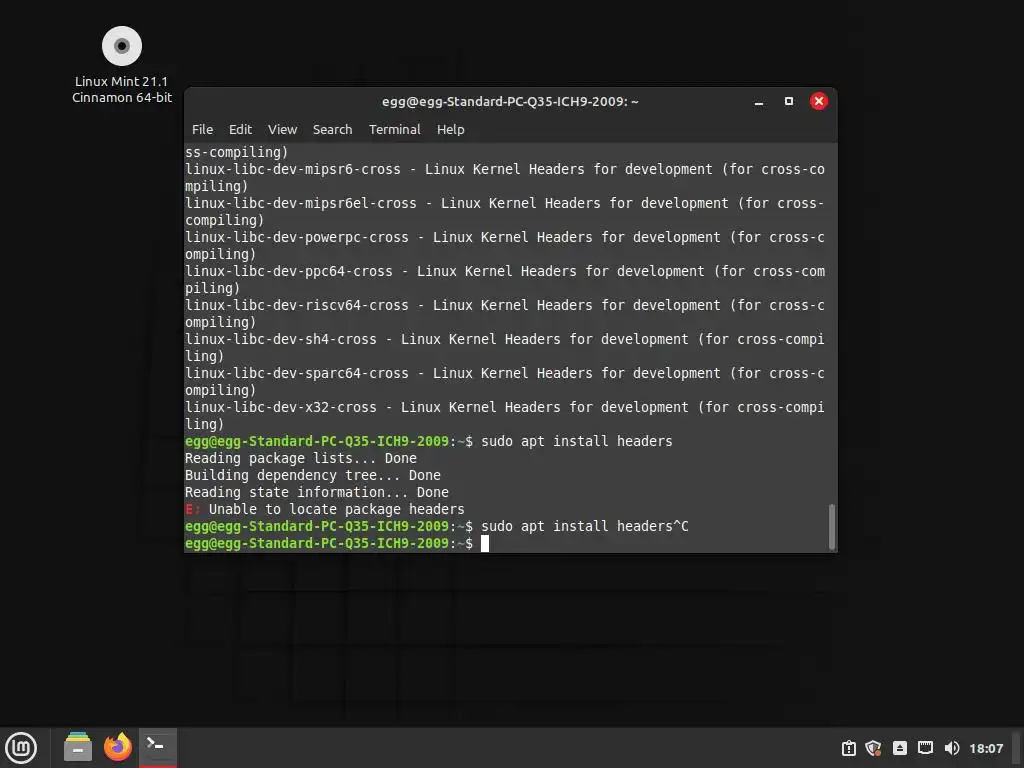
Task: Click the 'Unable to locate package headers' line
Action: point(325,509)
